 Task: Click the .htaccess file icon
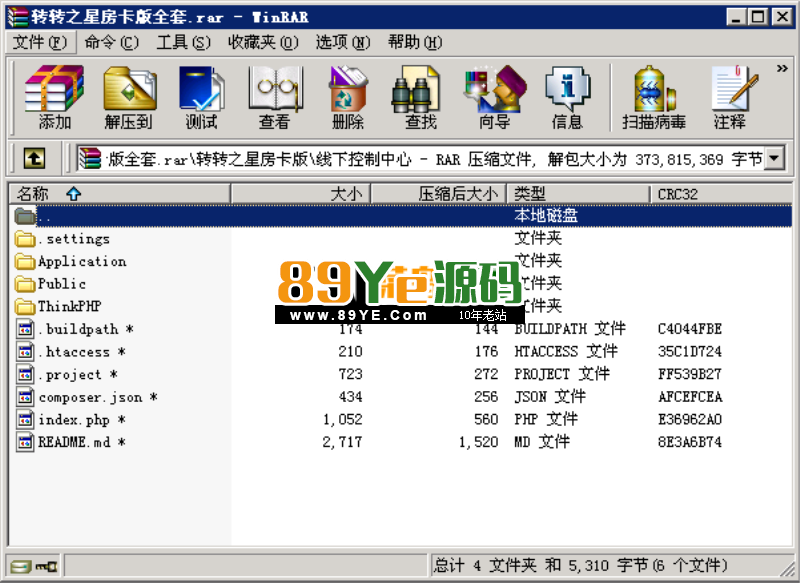(x=25, y=351)
